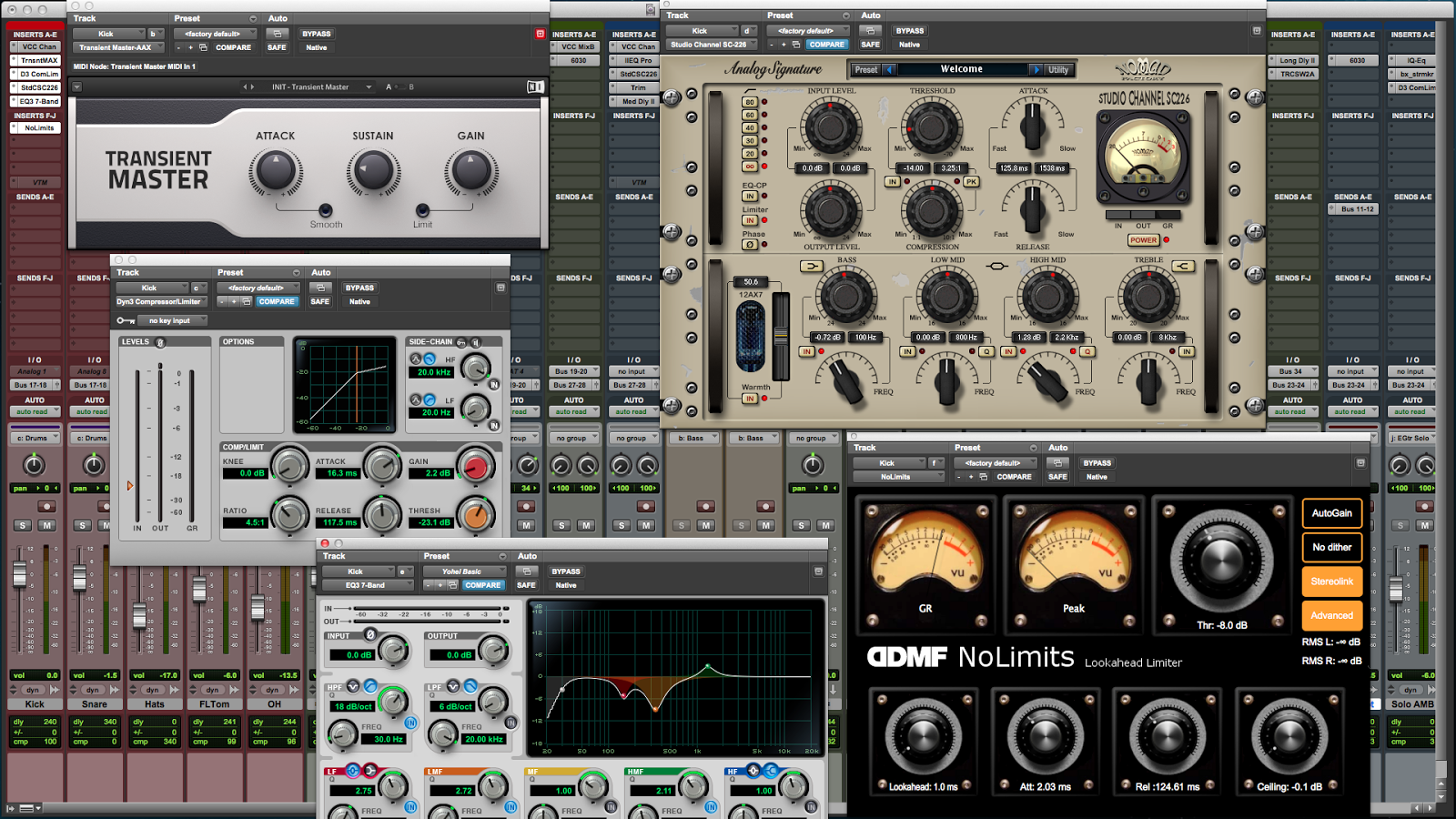Open the no key input dropdown

173,320
